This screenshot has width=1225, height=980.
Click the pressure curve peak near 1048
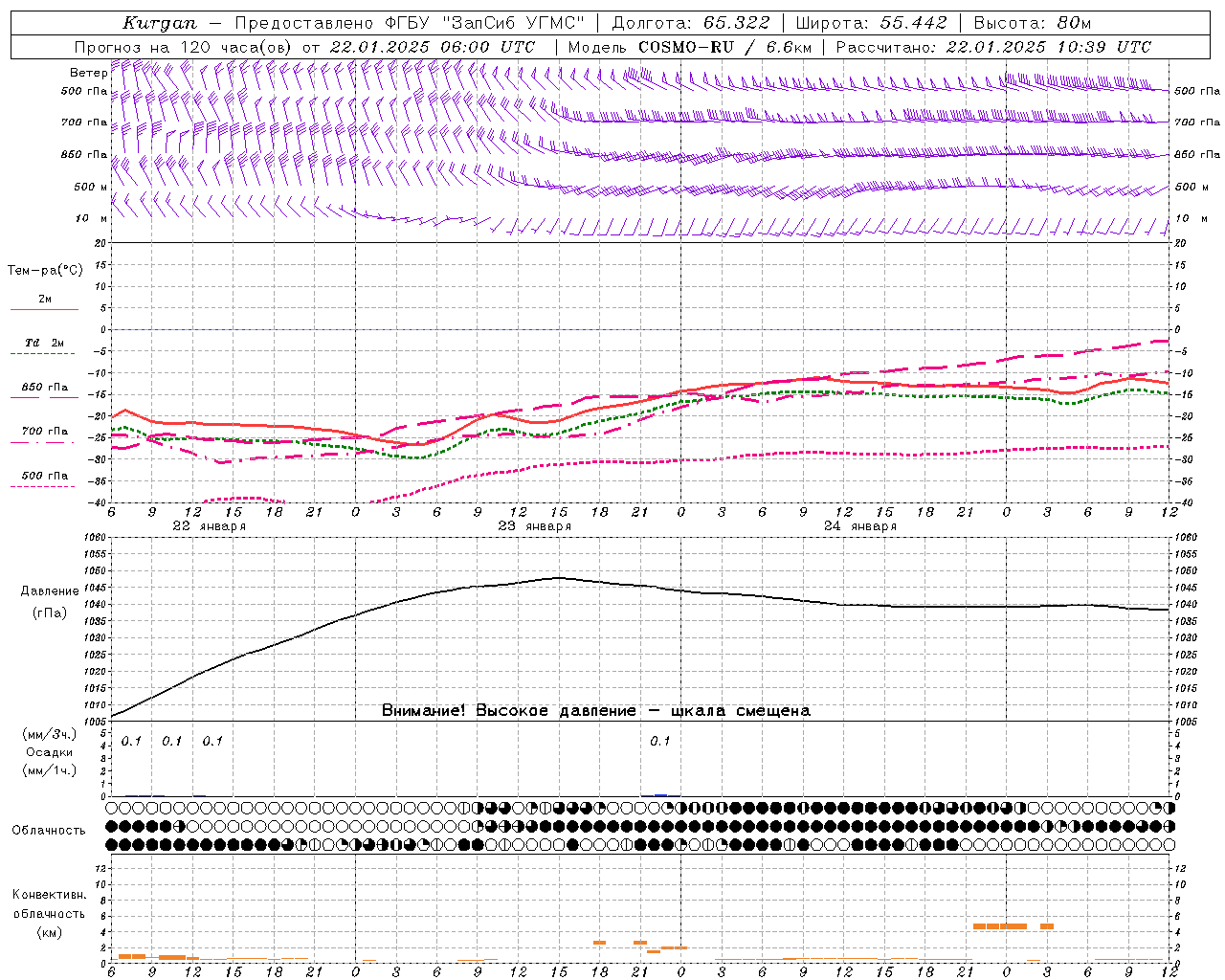coord(559,578)
